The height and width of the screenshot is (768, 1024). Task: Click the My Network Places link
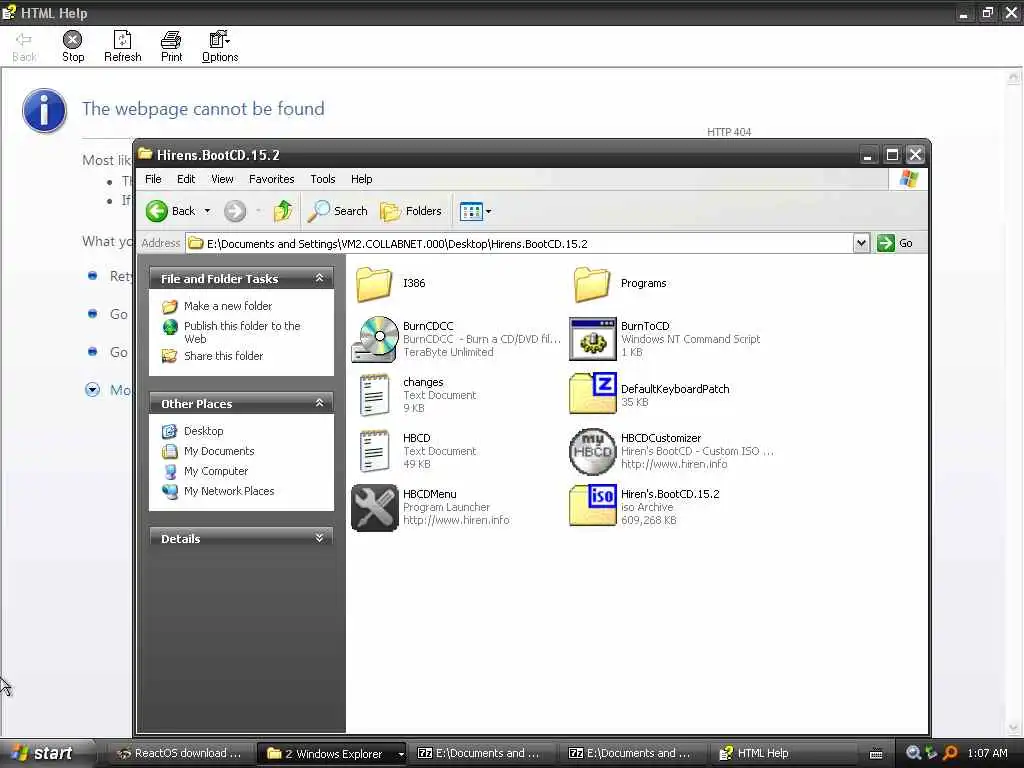229,491
